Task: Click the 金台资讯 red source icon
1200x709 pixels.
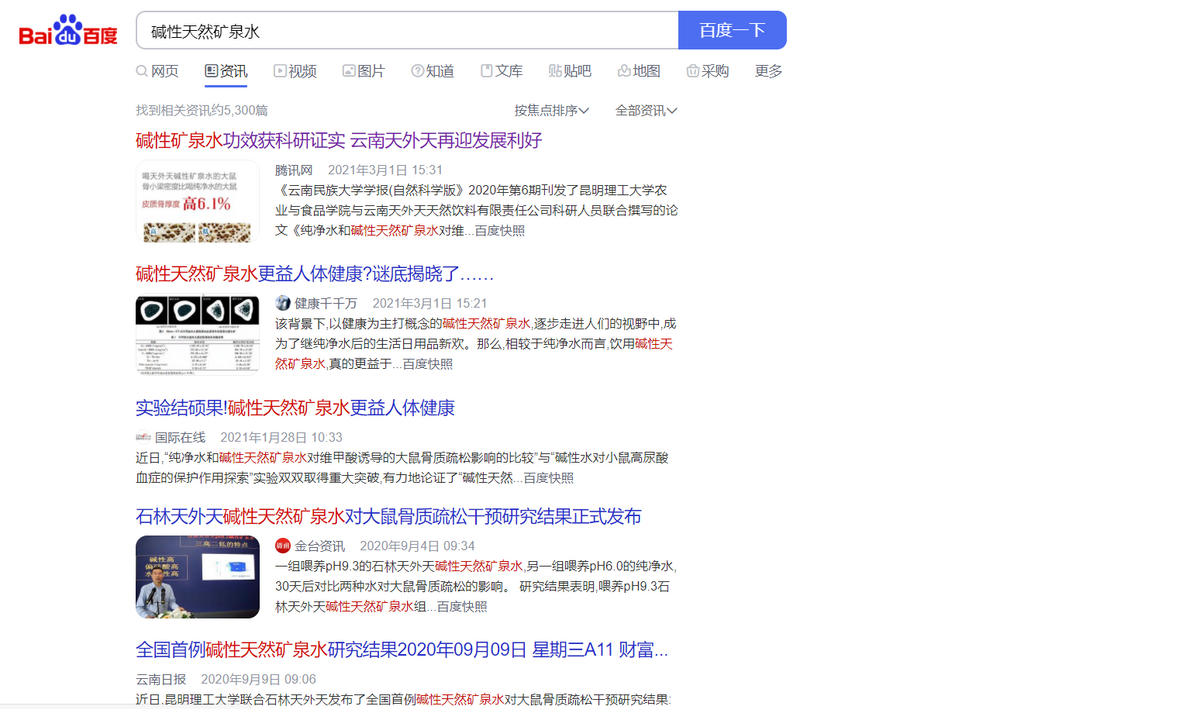Action: pos(283,546)
